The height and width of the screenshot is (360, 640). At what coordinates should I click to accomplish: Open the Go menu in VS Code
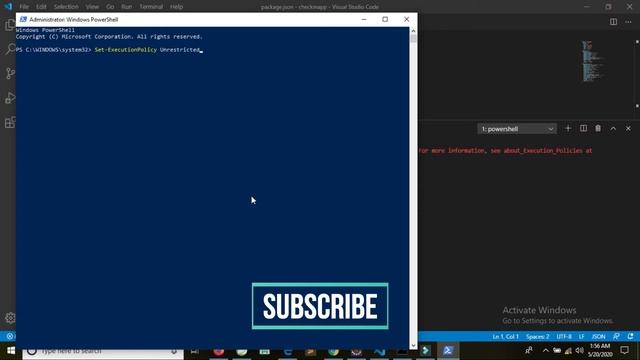(110, 7)
